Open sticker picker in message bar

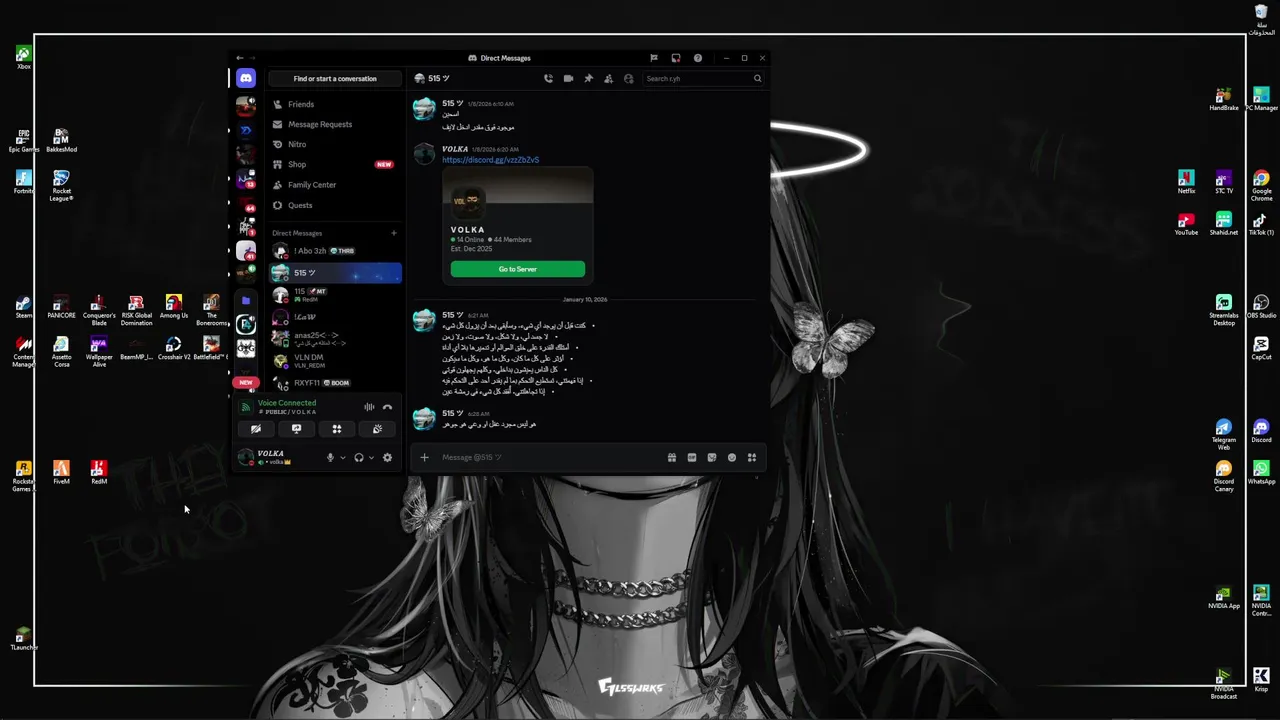point(712,457)
